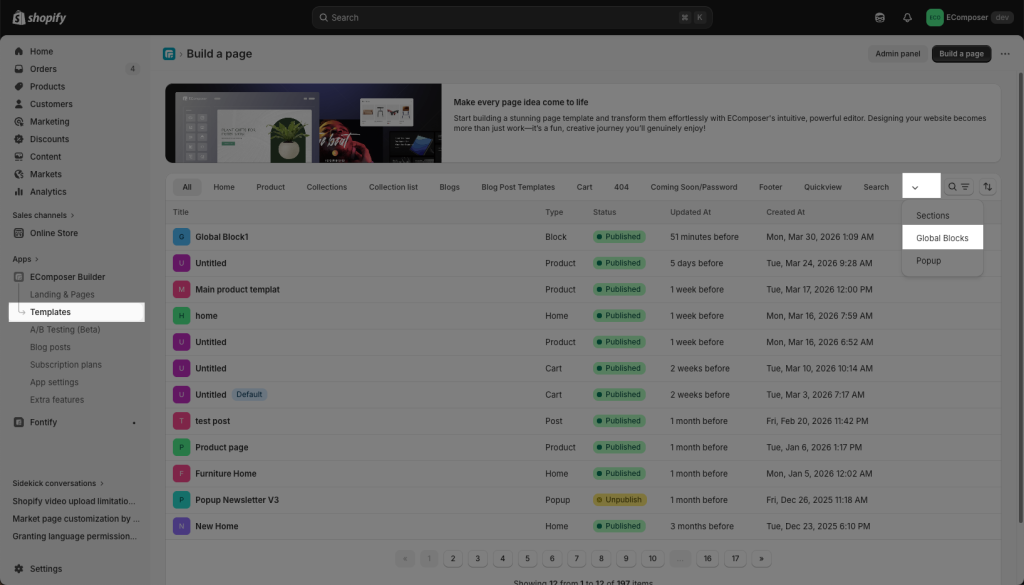Click the Build a page button
Screen dimensions: 1024x585
(x=961, y=54)
